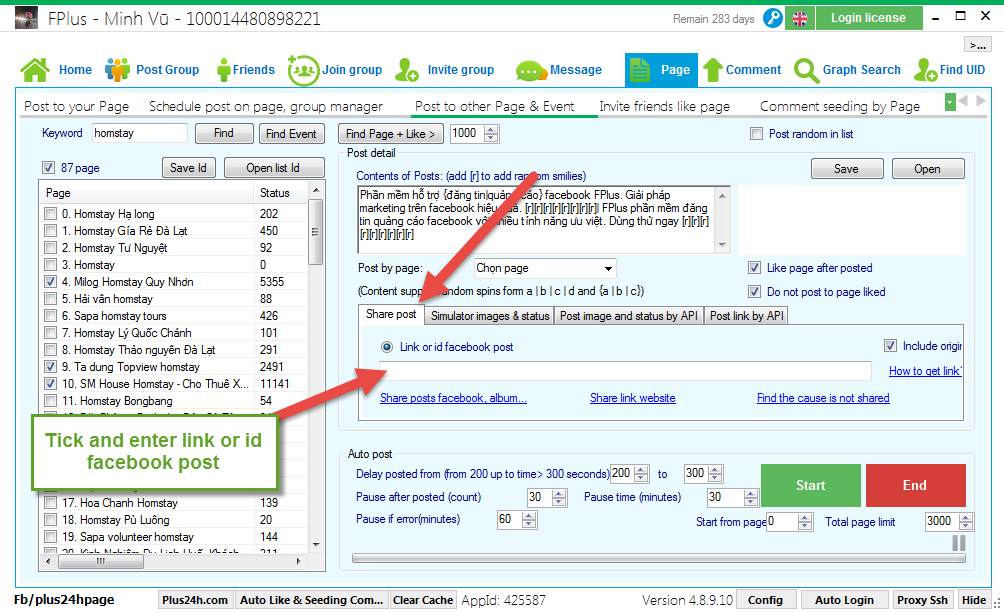Click the green Start button
This screenshot has height=612, width=1004.
[x=811, y=485]
